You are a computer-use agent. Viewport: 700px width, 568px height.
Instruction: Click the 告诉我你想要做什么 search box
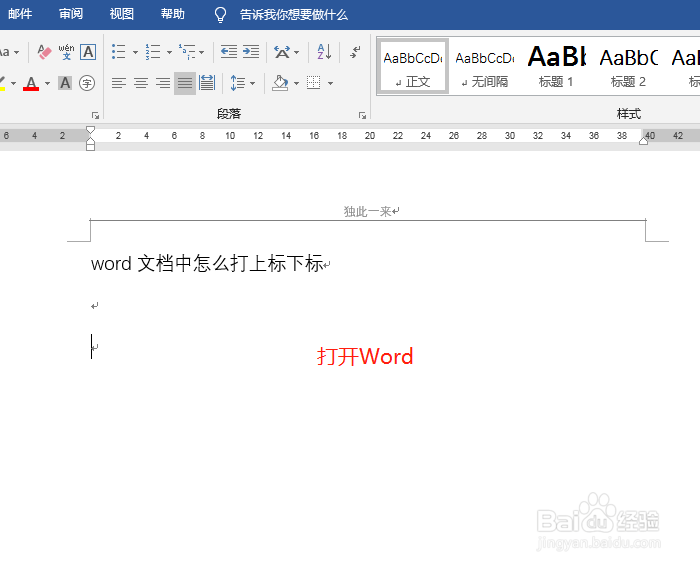pos(294,15)
